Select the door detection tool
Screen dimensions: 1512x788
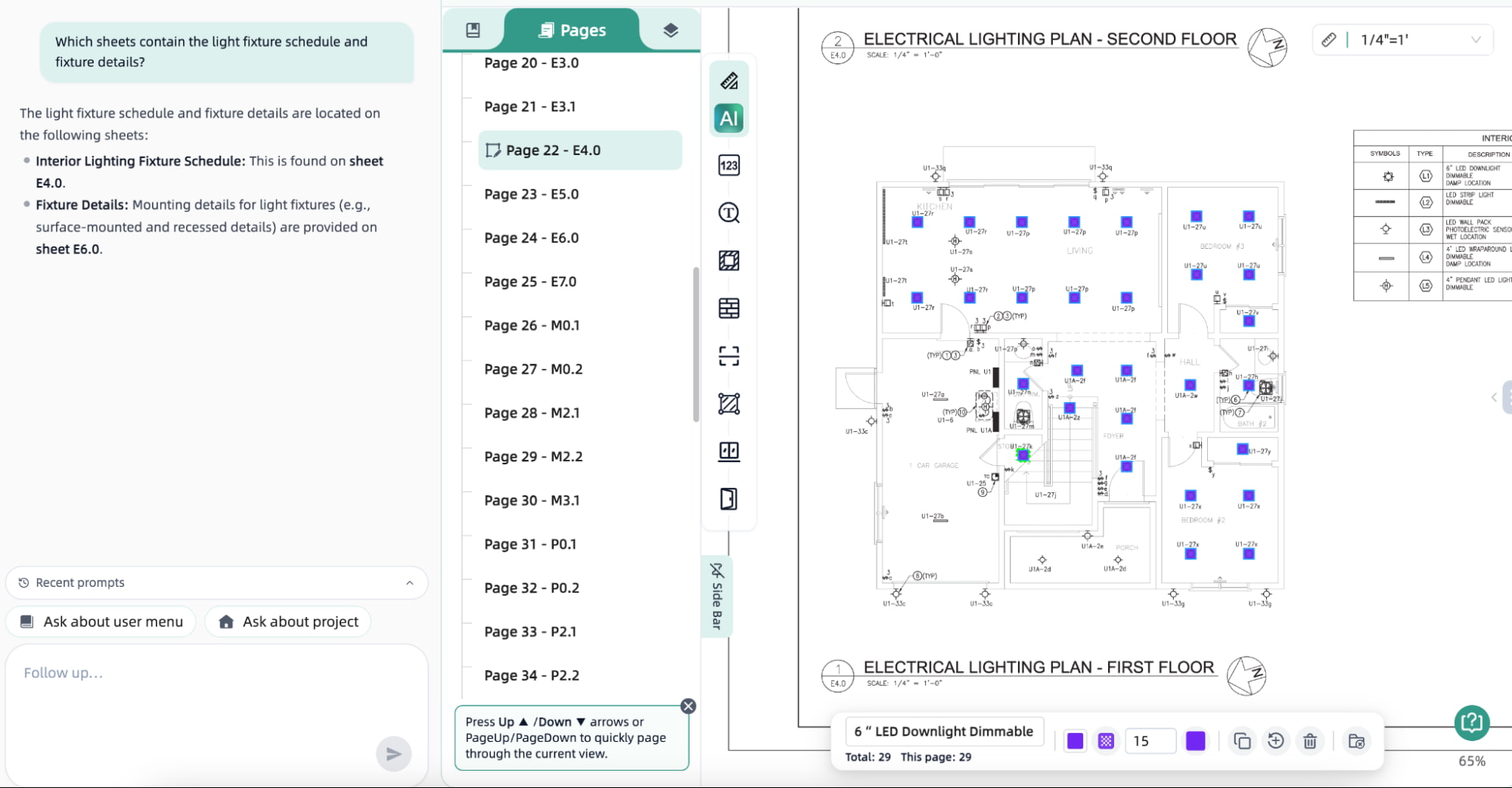[x=729, y=499]
